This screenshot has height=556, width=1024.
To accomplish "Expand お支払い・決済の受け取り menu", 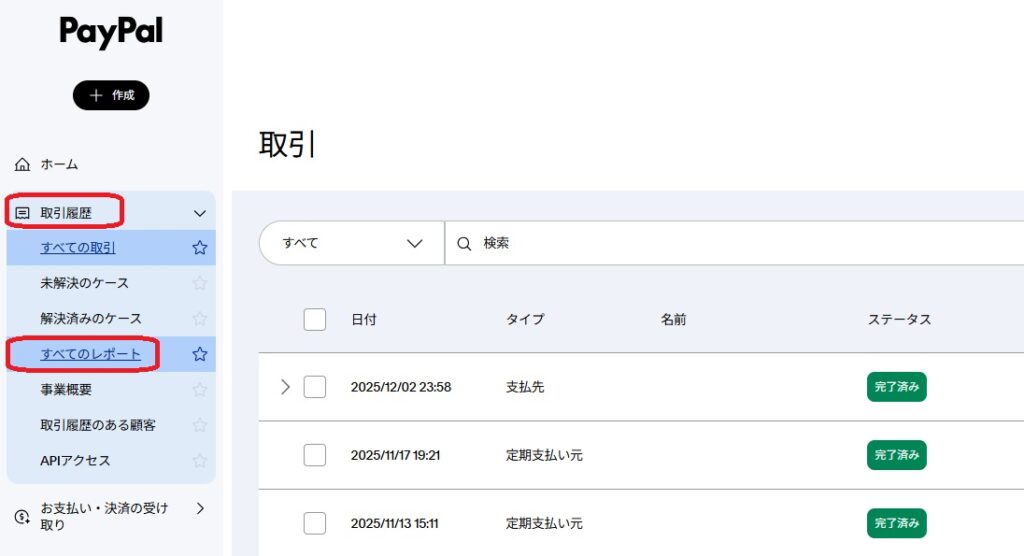I will (200, 508).
